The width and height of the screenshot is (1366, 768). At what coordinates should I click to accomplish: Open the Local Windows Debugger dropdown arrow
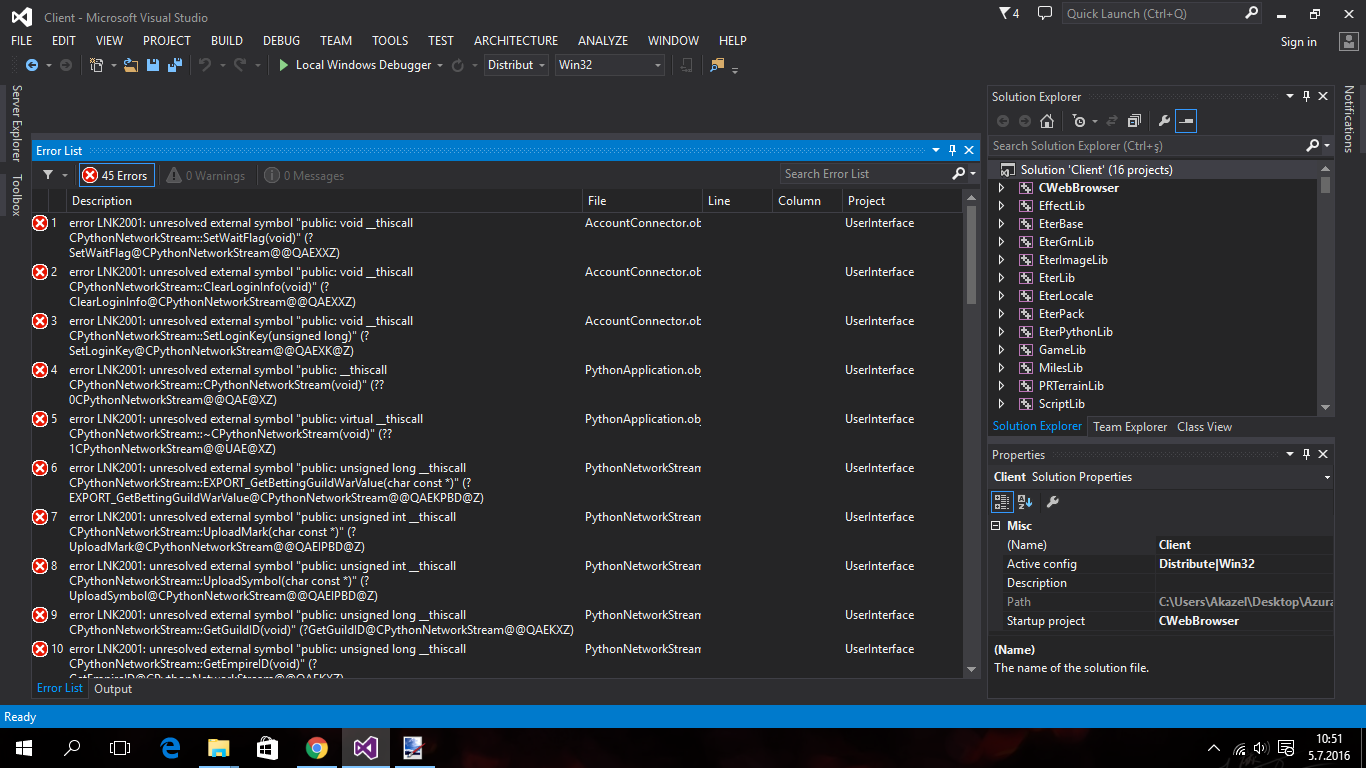coord(440,65)
